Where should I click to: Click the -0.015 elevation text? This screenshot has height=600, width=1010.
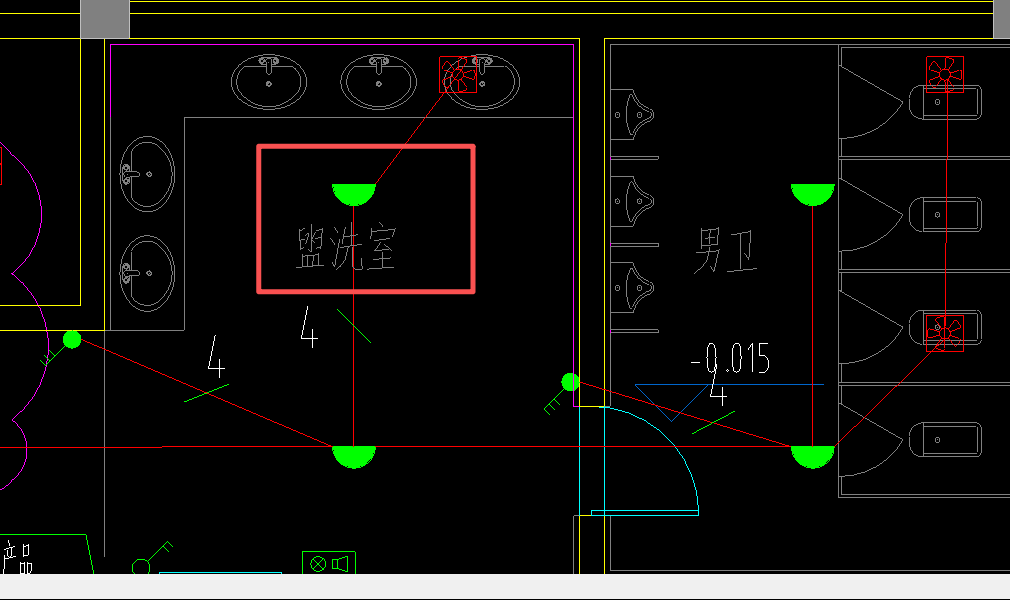(x=730, y=358)
